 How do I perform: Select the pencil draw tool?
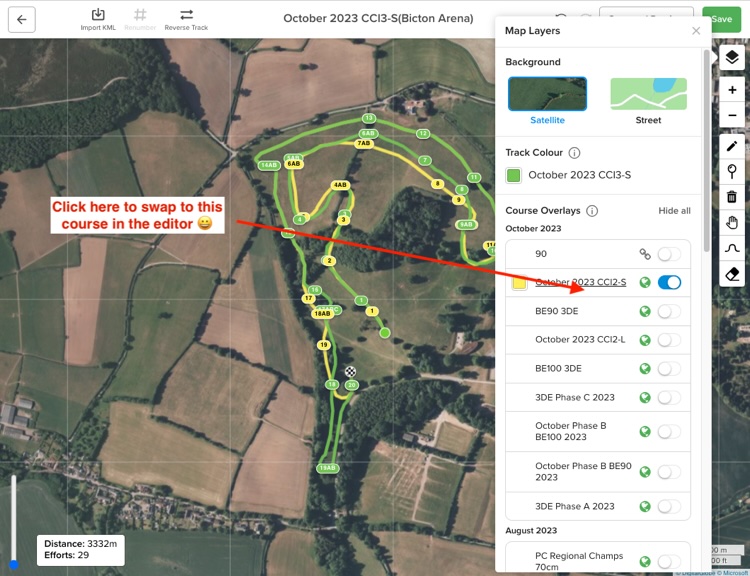(x=732, y=146)
